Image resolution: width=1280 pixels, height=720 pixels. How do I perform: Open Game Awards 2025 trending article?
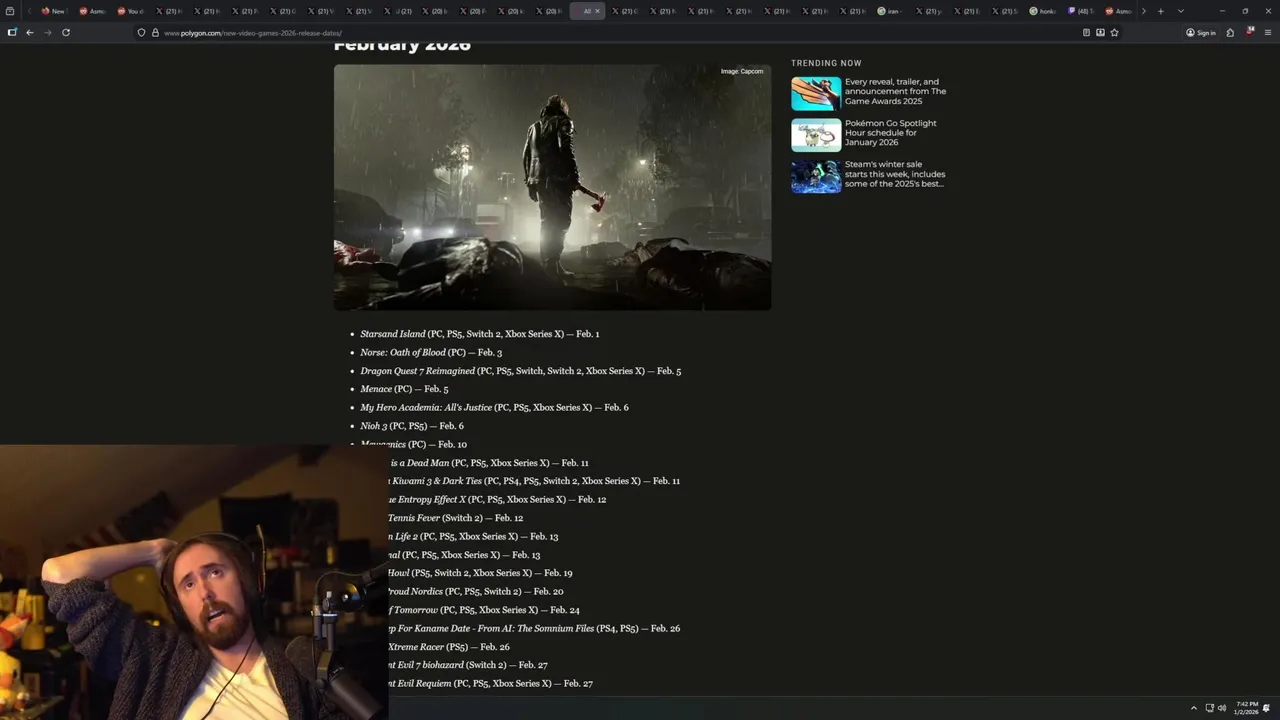[x=895, y=91]
